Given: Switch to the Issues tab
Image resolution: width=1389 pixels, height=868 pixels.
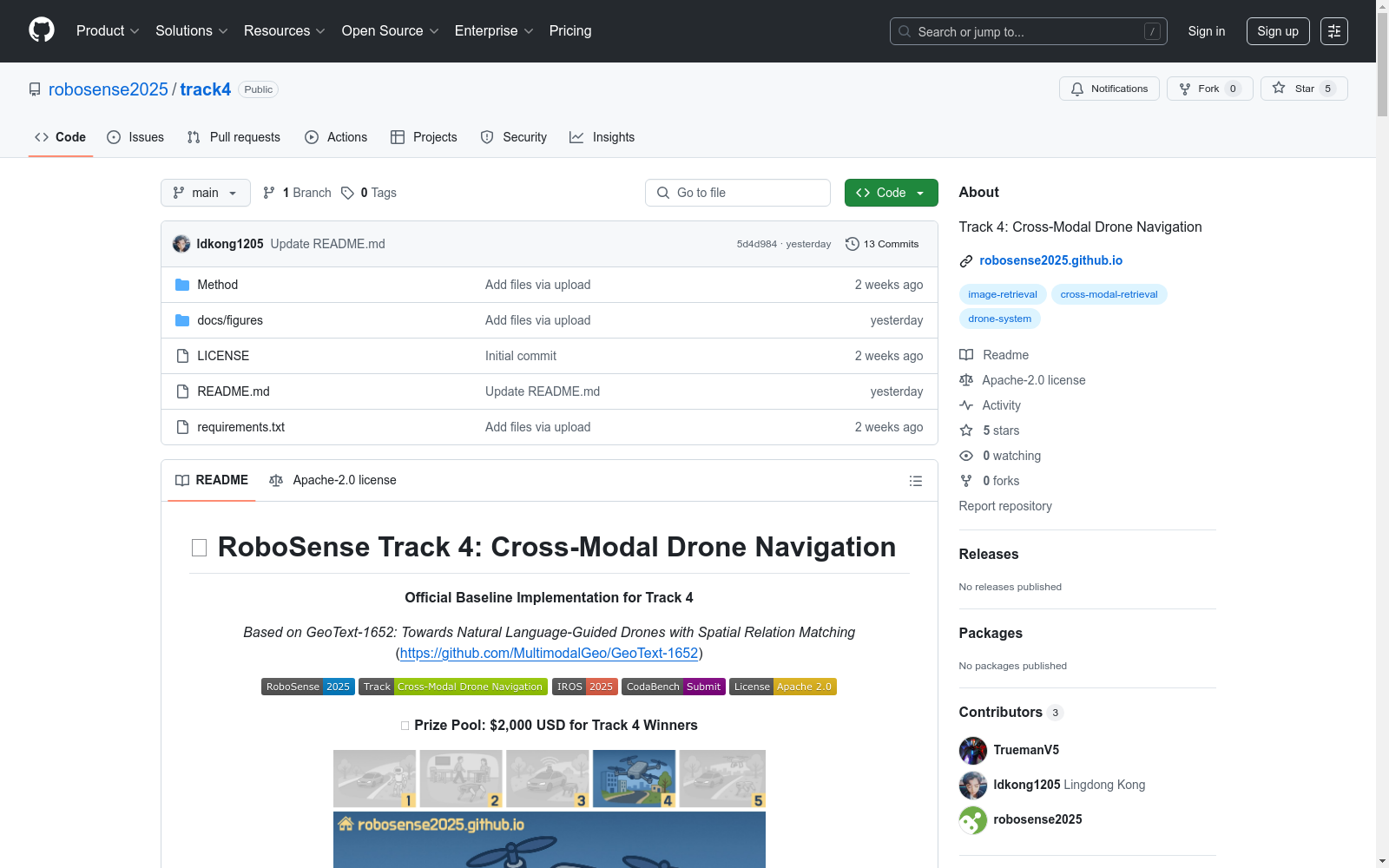Looking at the screenshot, I should pyautogui.click(x=135, y=137).
